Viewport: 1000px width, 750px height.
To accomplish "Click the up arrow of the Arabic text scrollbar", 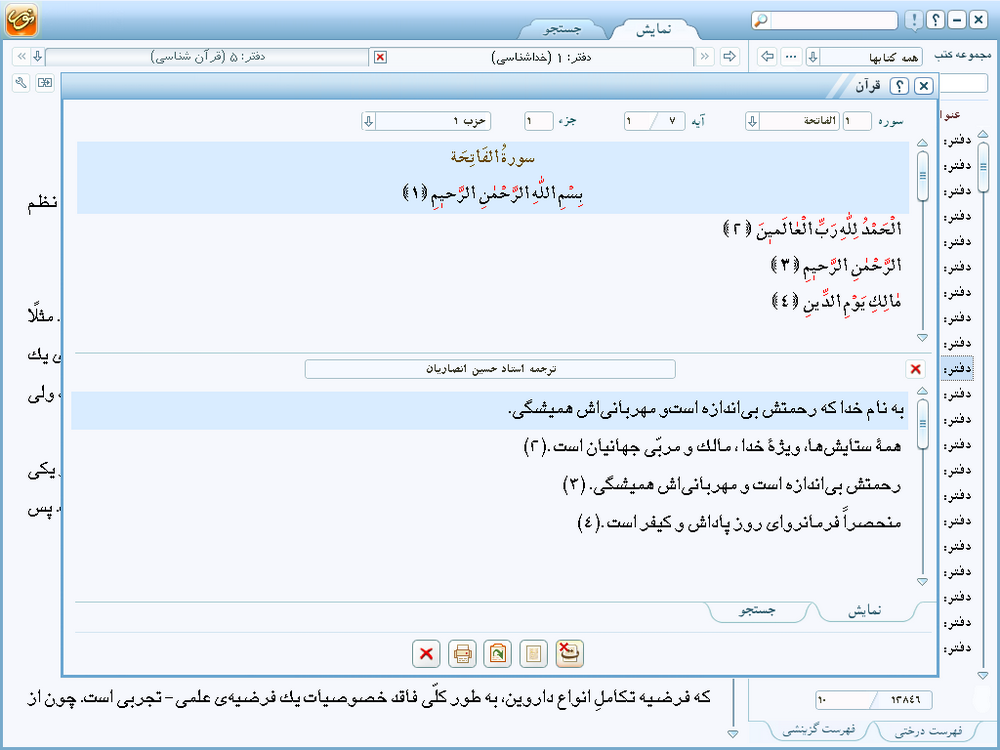I will [922, 143].
